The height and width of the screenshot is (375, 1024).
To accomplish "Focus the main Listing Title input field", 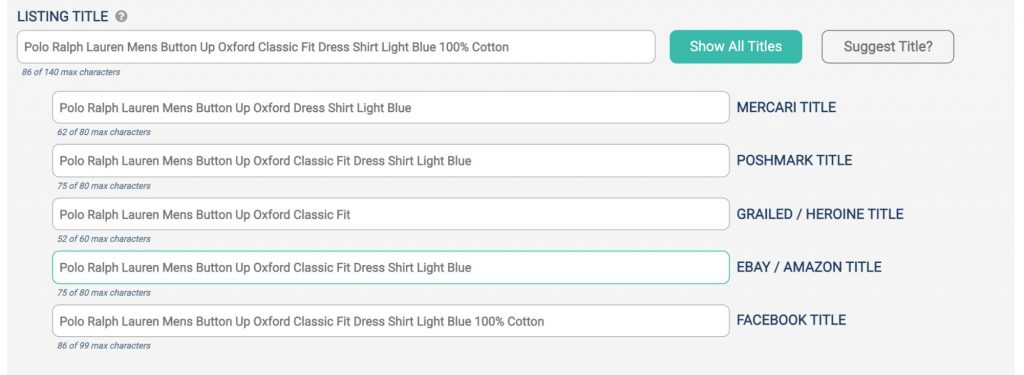I will tap(336, 47).
